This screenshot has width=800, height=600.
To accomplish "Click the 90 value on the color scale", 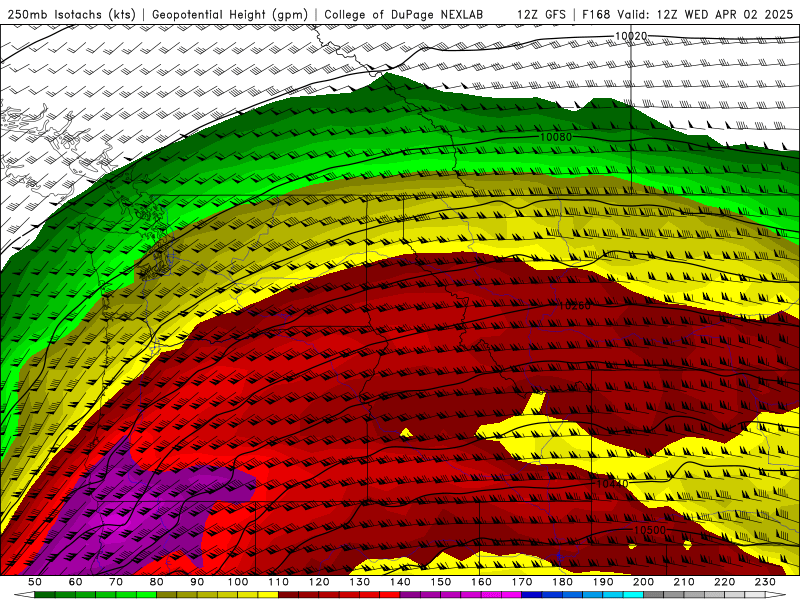I will click(x=197, y=582).
